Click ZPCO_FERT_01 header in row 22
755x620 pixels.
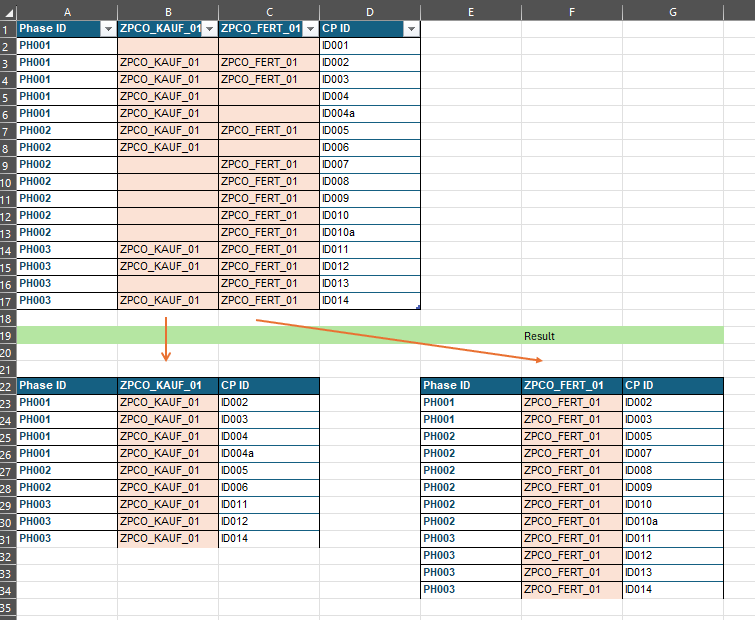[572, 386]
